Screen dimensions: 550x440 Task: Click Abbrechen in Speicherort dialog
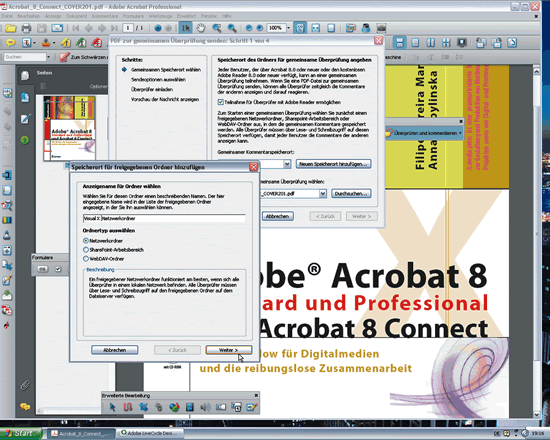(114, 350)
